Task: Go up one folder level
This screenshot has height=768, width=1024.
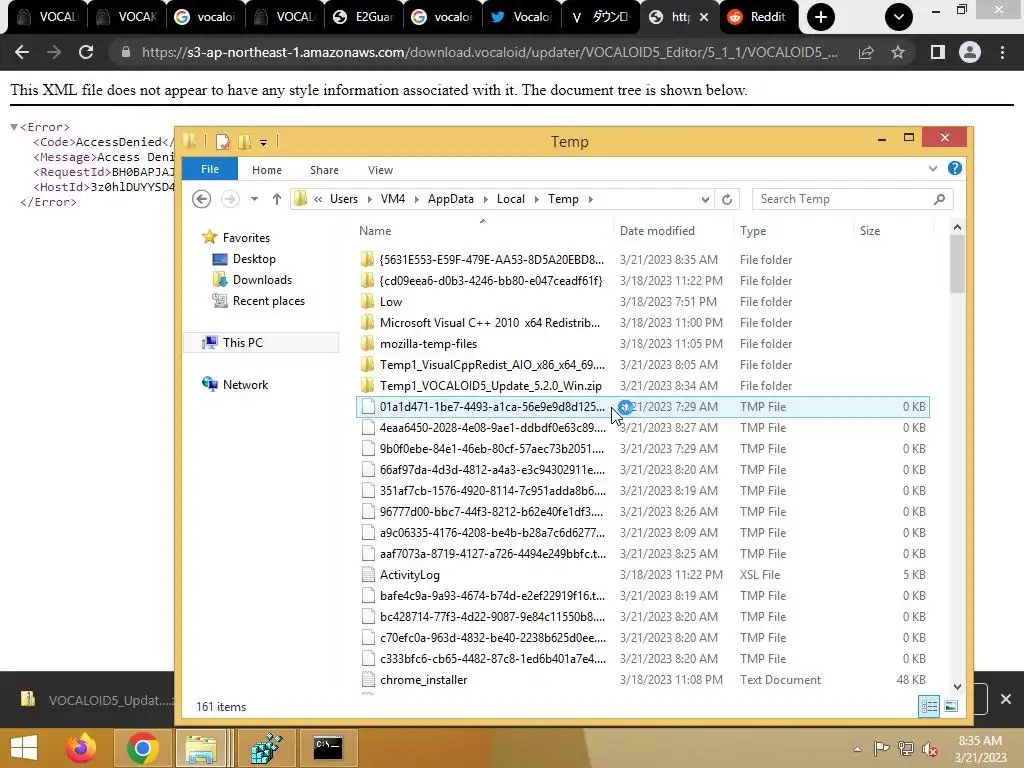Action: coord(277,199)
